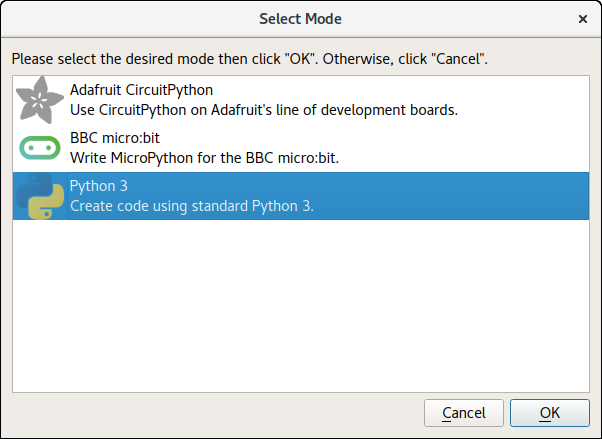
Task: Click the empty white area below Python 3
Action: (x=301, y=306)
